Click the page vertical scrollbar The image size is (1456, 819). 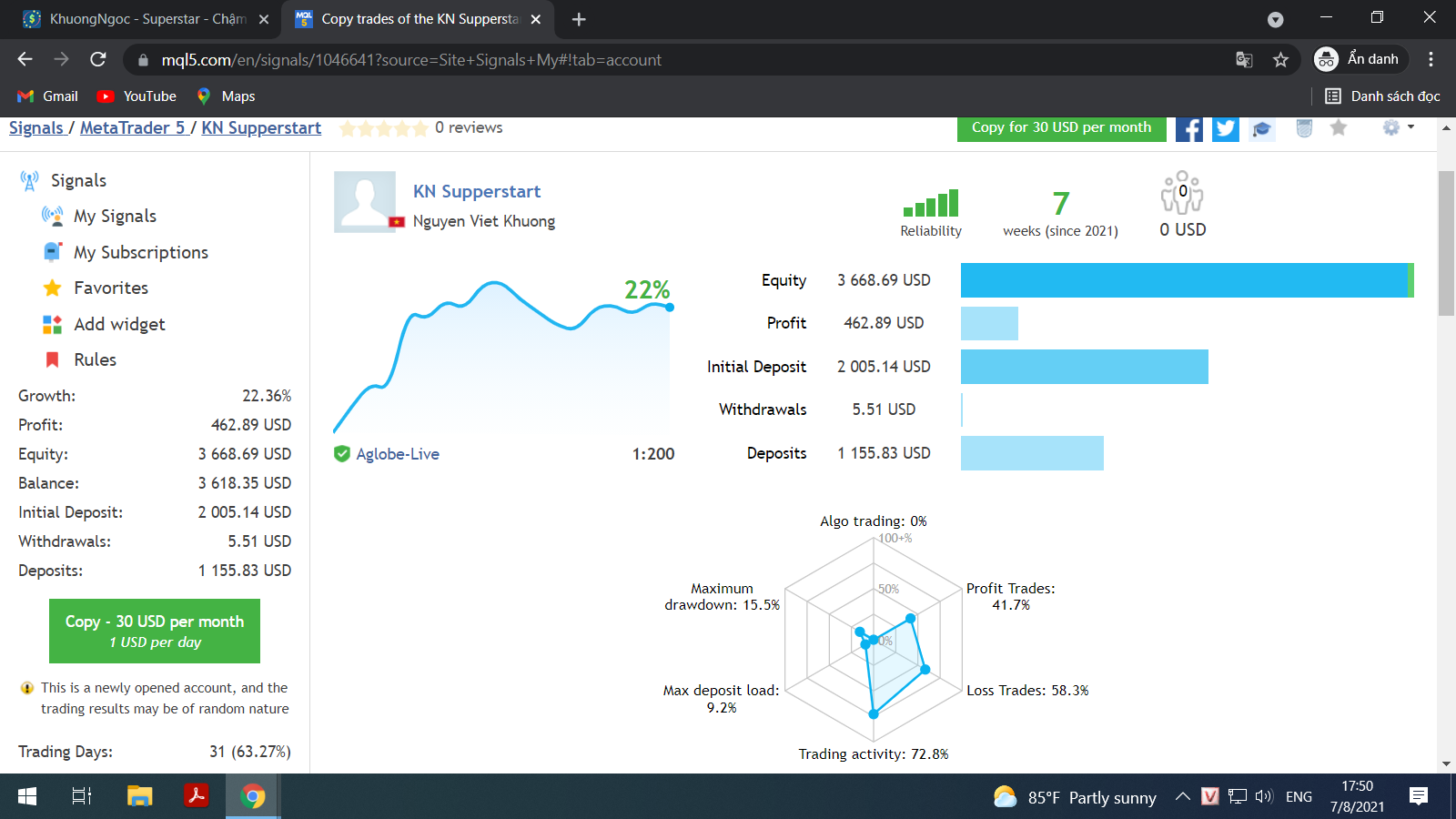[x=1446, y=243]
